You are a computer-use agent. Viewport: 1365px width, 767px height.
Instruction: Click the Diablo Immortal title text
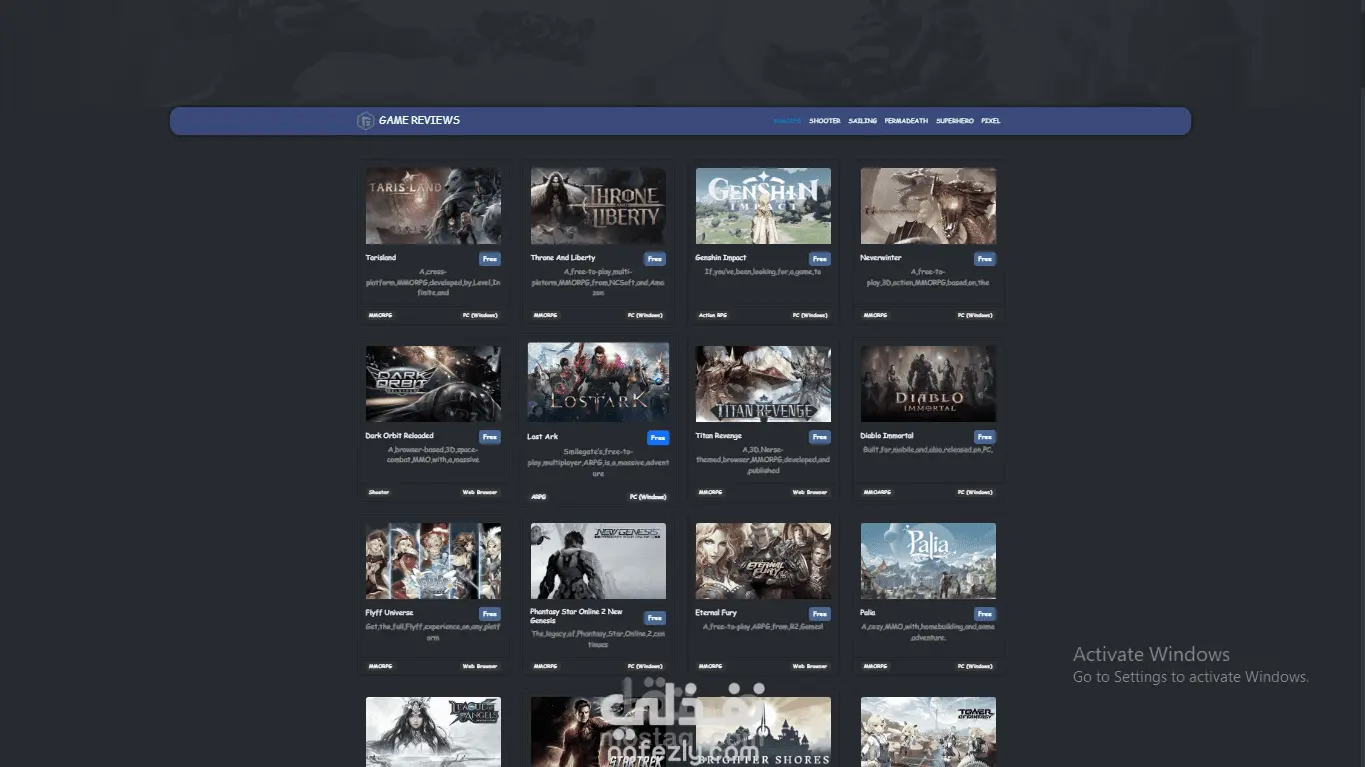point(887,436)
